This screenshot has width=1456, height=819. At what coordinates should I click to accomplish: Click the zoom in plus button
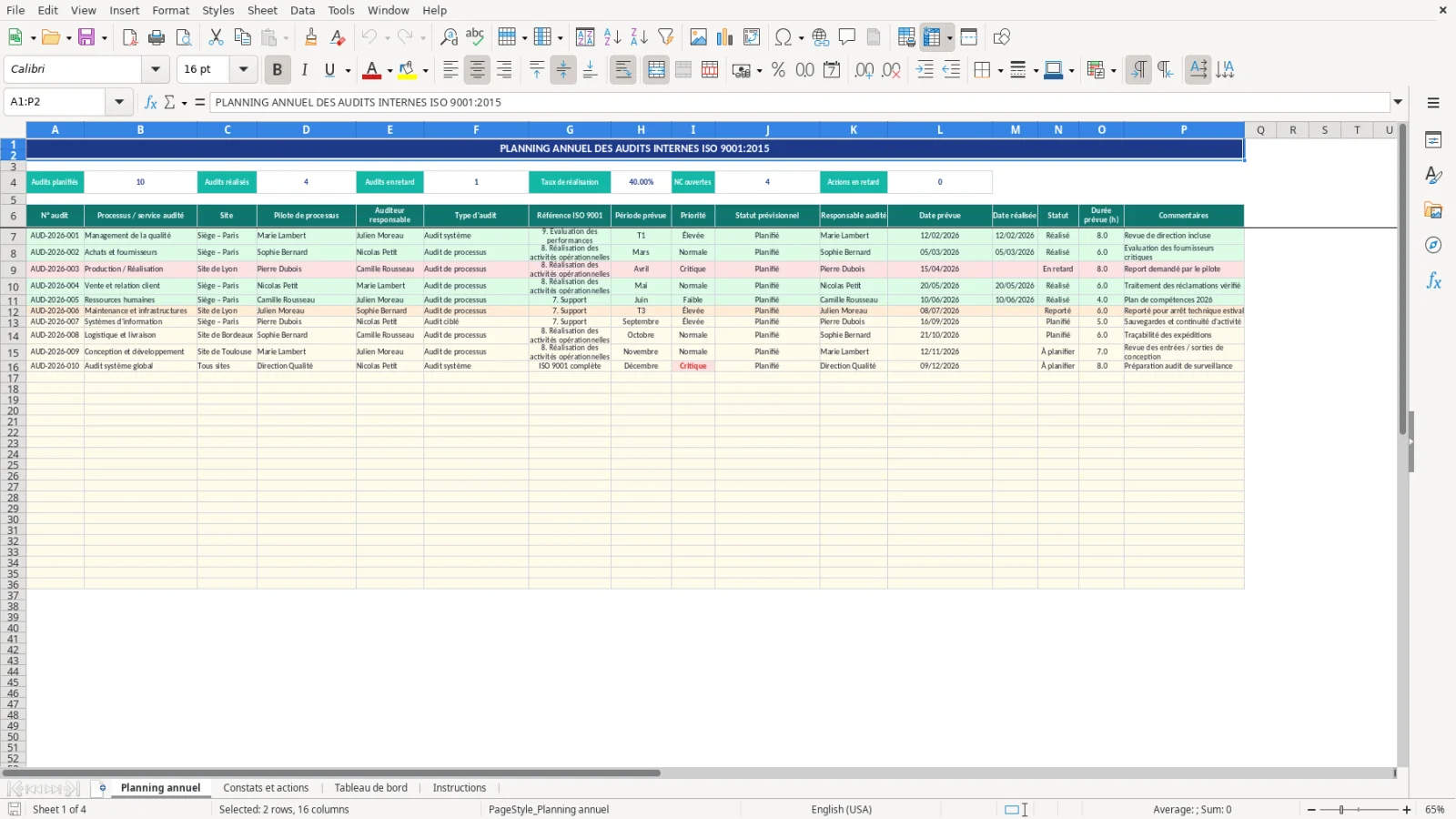[1407, 809]
